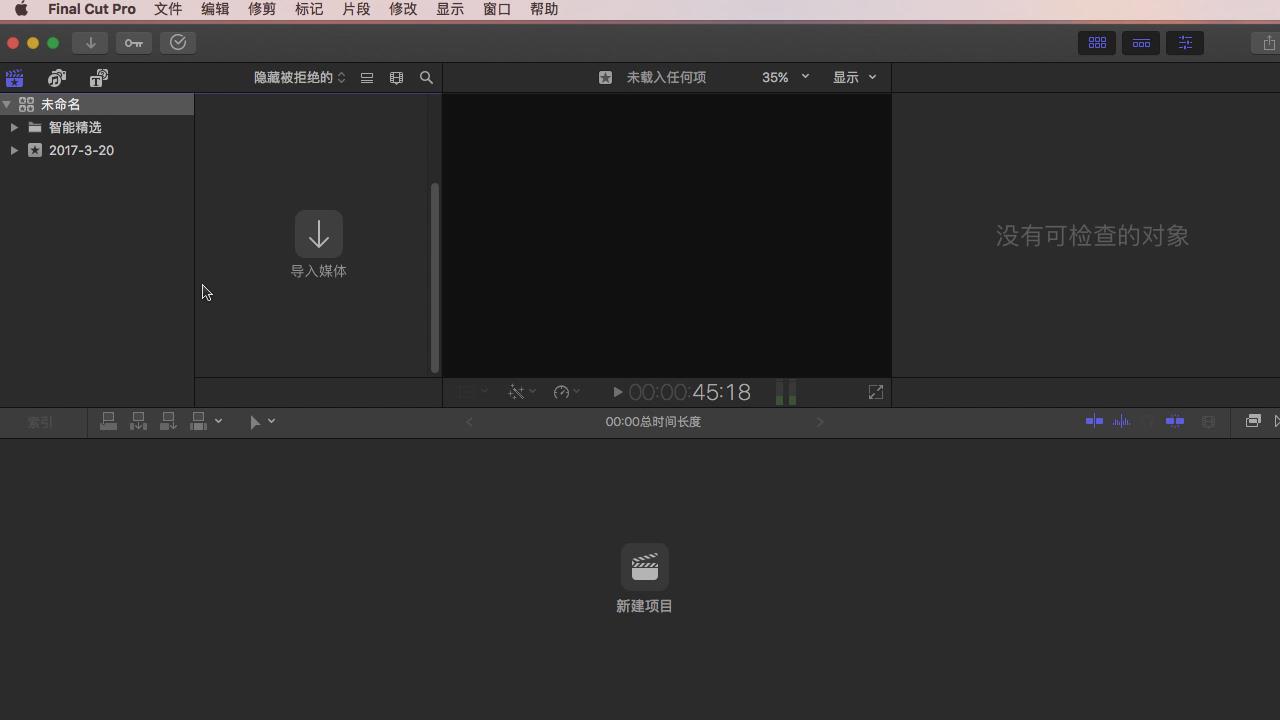Viewport: 1280px width, 720px height.
Task: Open the 修改 menu
Action: [403, 9]
